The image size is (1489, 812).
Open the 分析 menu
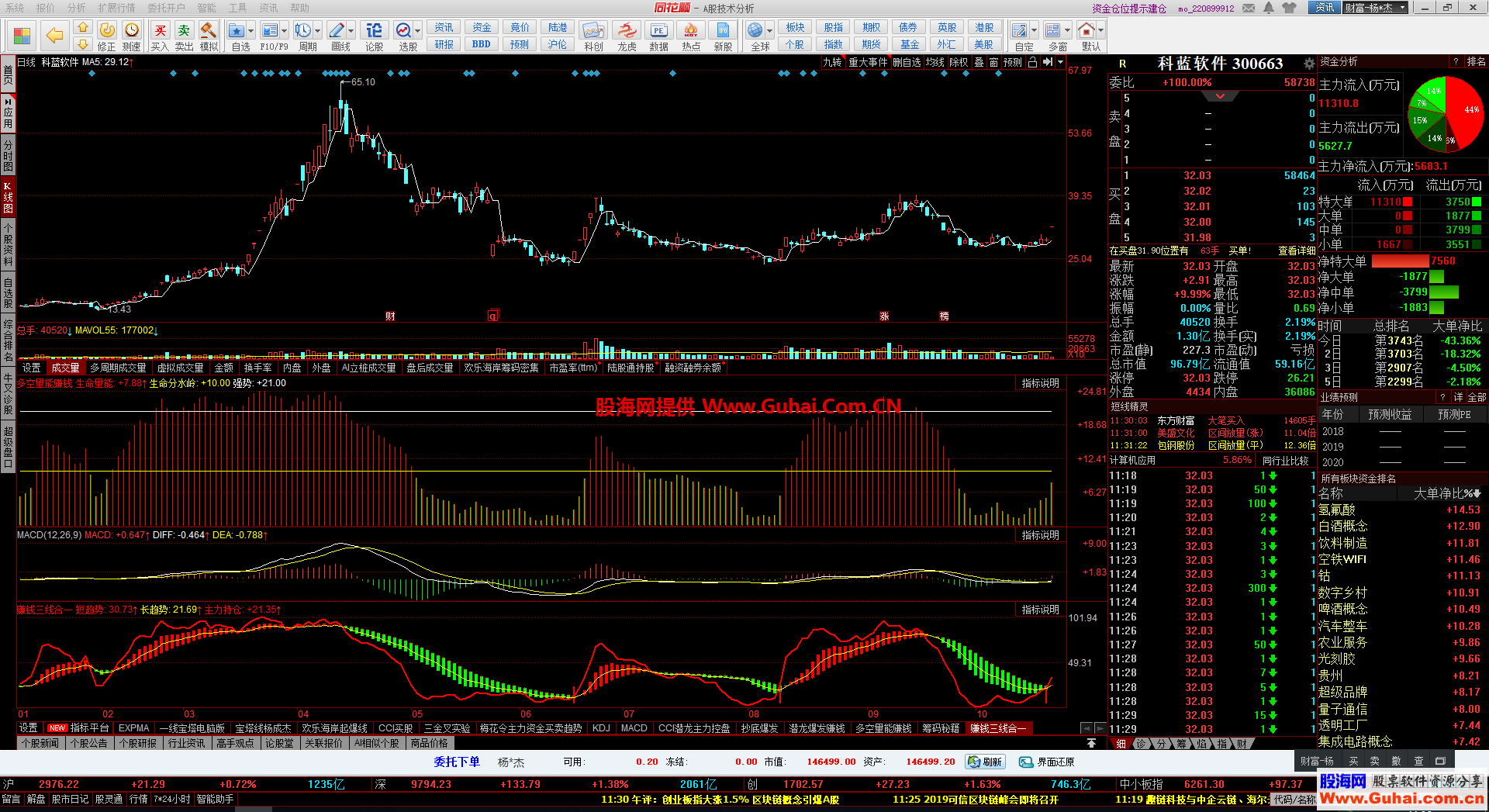(x=76, y=8)
